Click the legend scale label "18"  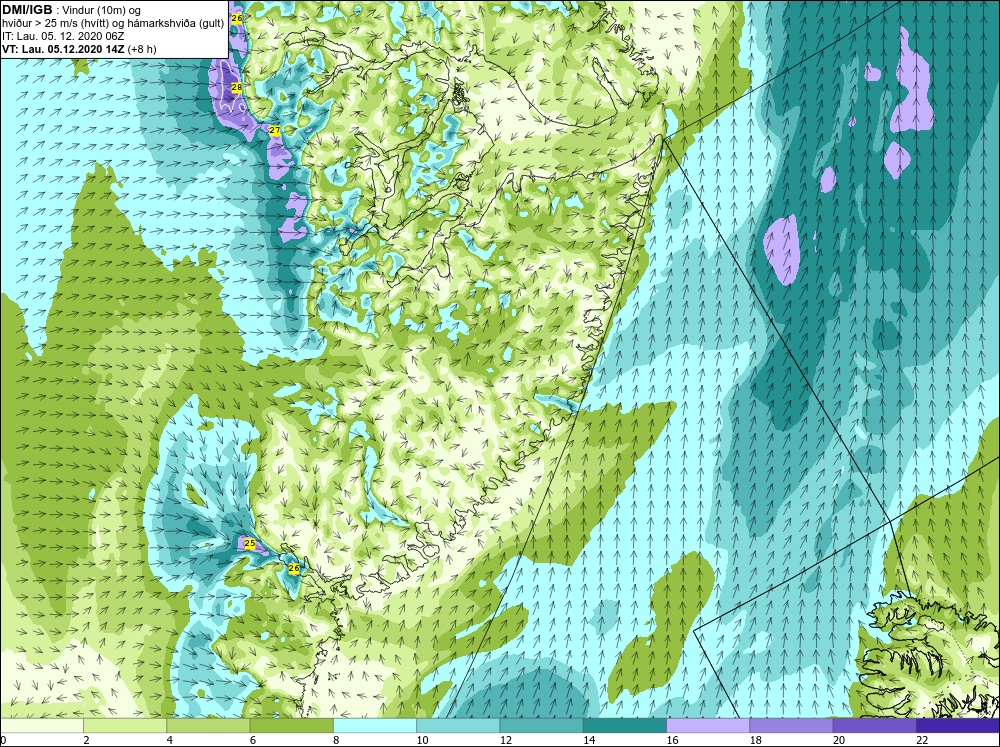coord(756,740)
